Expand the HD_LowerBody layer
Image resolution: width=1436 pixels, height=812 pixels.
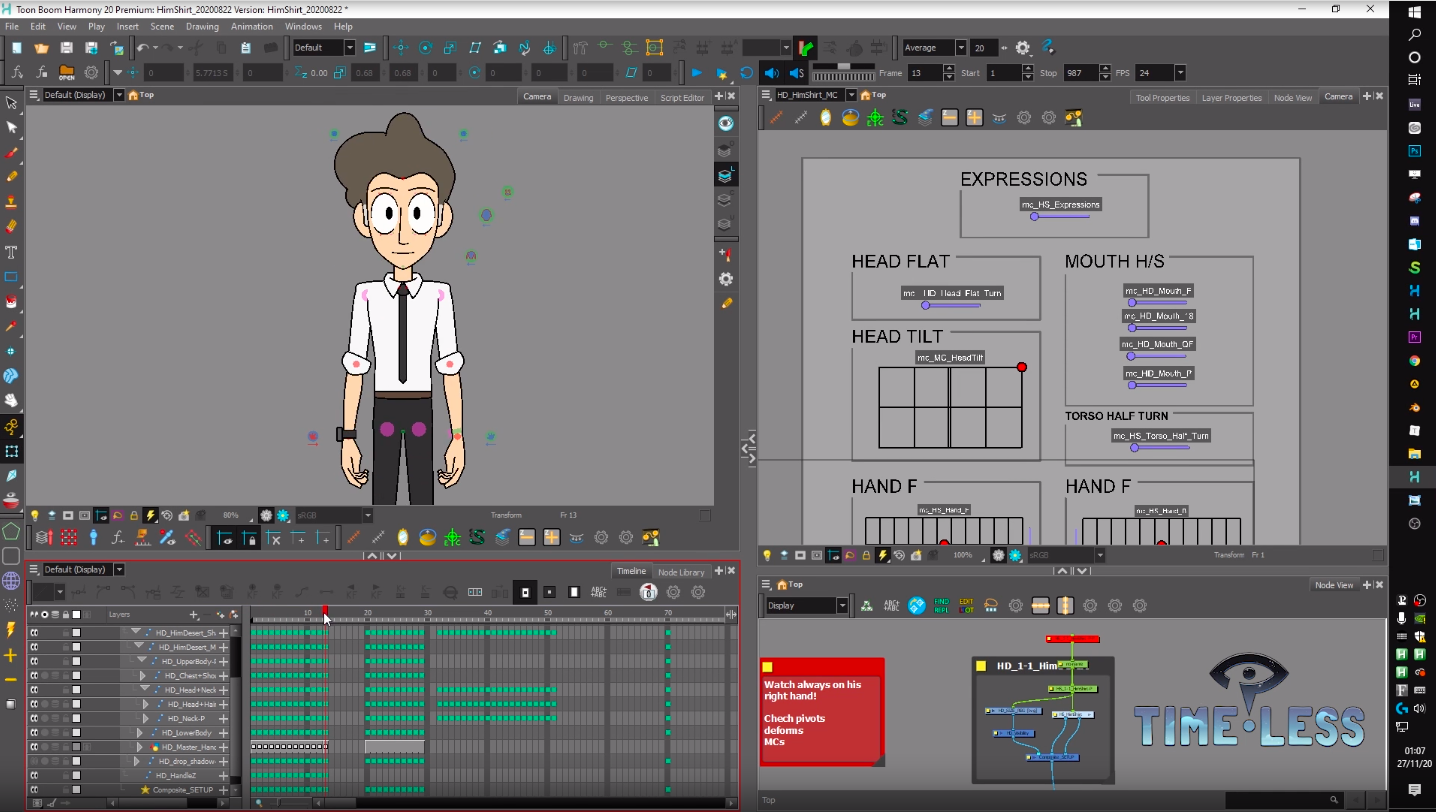pos(140,733)
